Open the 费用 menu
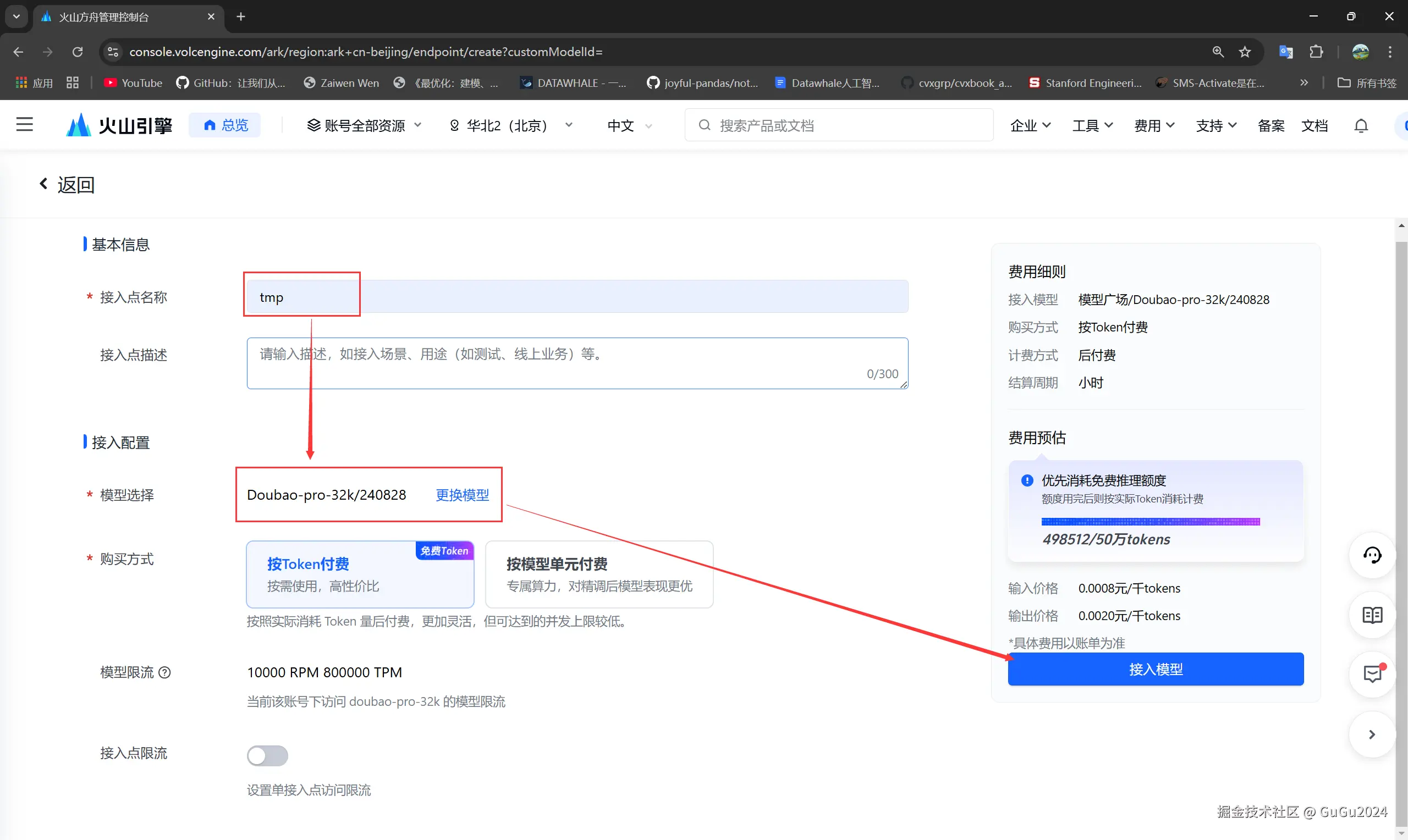The height and width of the screenshot is (840, 1408). (x=1154, y=125)
